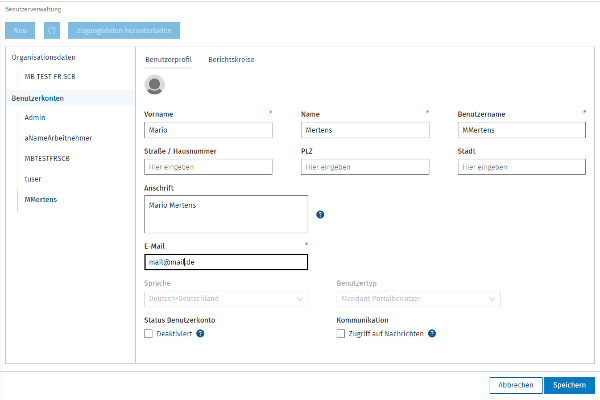Viewport: 600px width, 400px height.
Task: Open the tuser user account
Action: [x=33, y=179]
